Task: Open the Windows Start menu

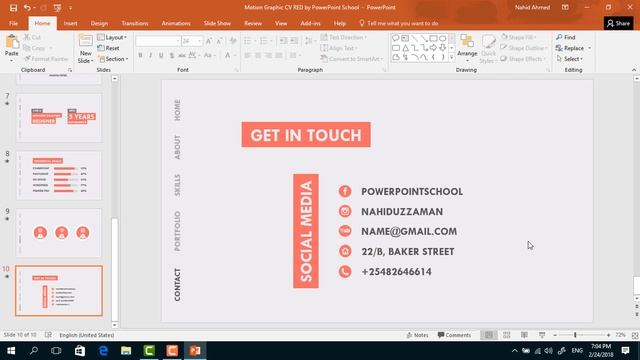Action: 11,351
